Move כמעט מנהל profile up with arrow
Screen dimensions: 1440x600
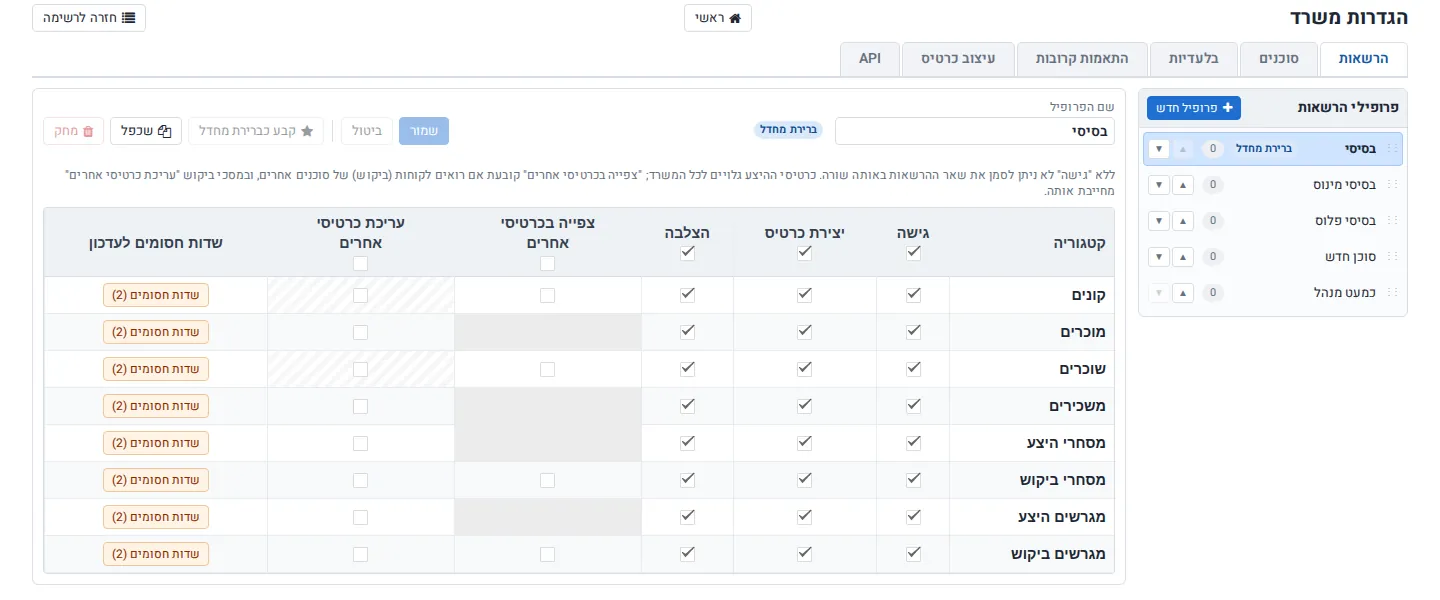1183,293
